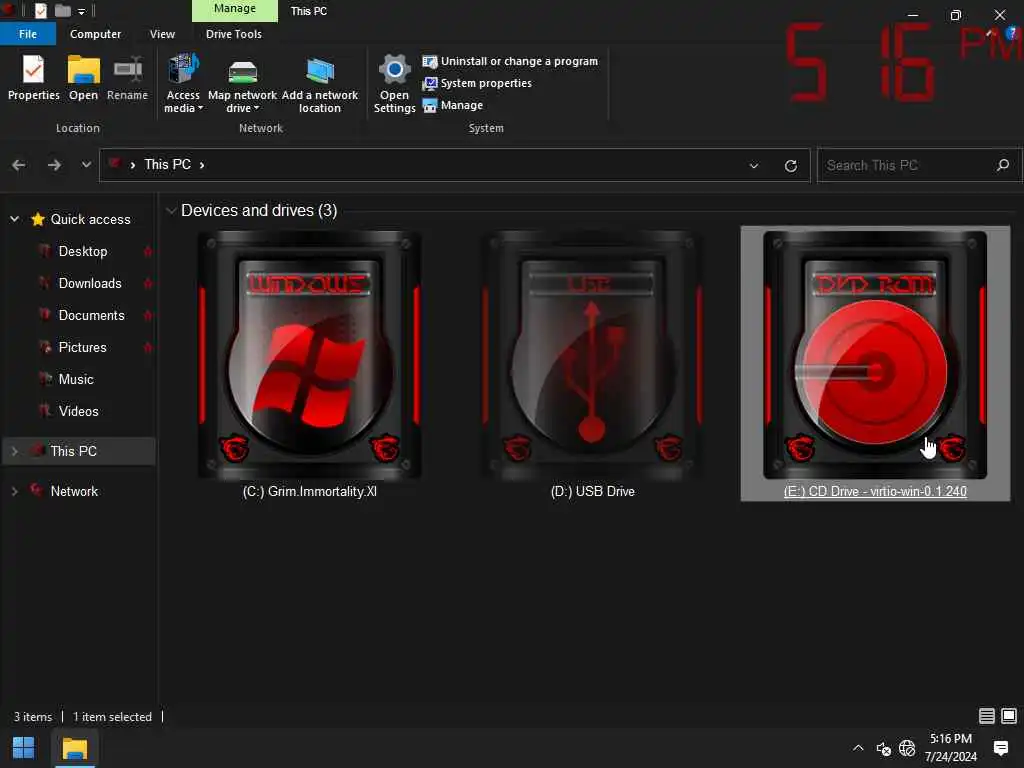Expand chevron after This PC in address bar
The width and height of the screenshot is (1024, 768).
pos(202,165)
